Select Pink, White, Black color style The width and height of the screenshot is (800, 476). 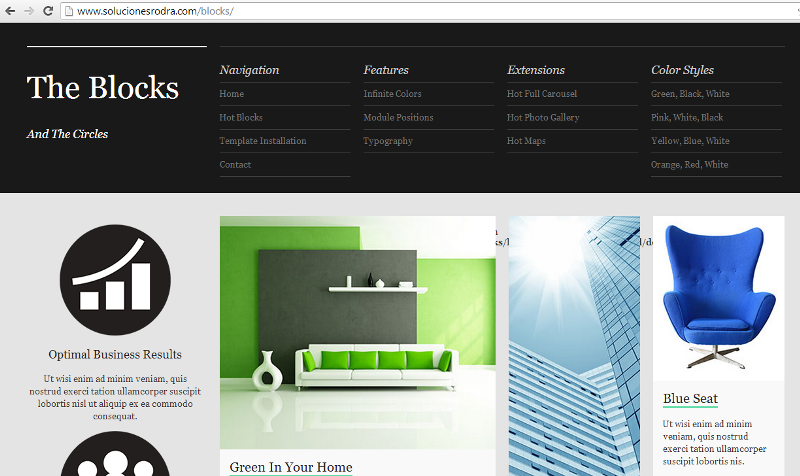pyautogui.click(x=687, y=117)
